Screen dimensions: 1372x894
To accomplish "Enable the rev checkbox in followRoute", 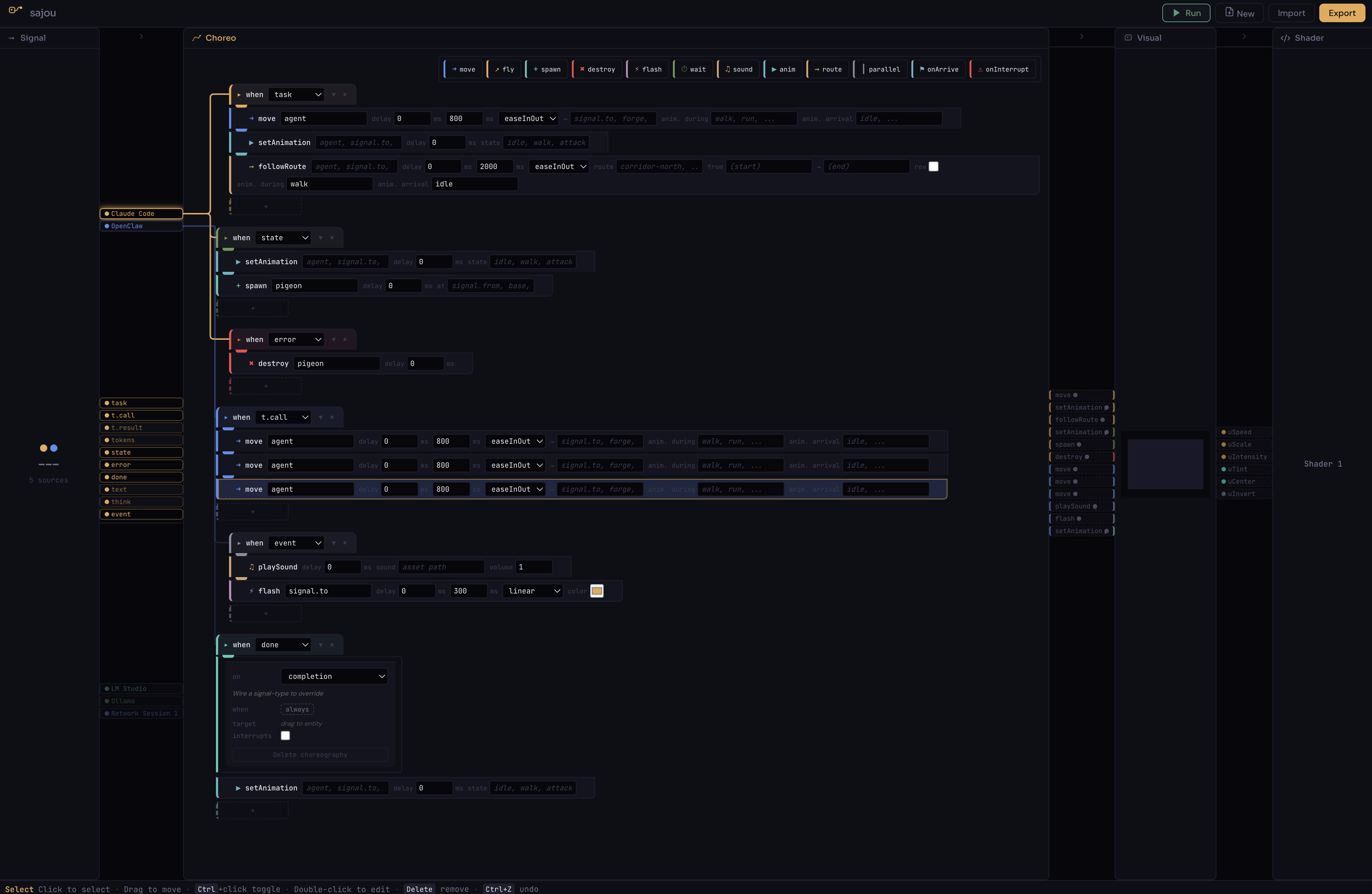I will coord(934,166).
